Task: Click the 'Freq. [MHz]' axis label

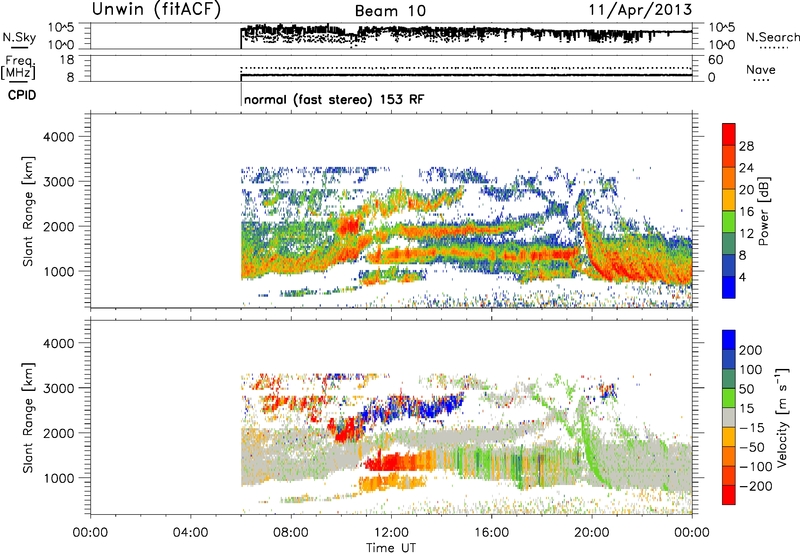Action: 18,67
